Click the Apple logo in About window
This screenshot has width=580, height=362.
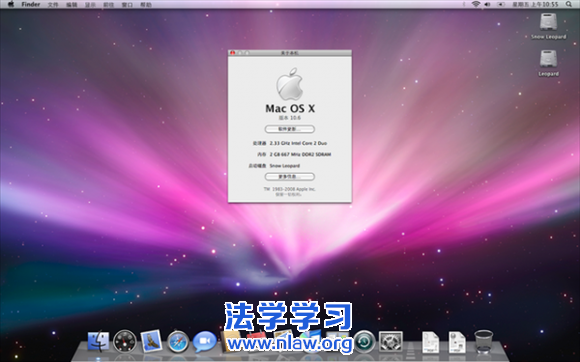290,84
